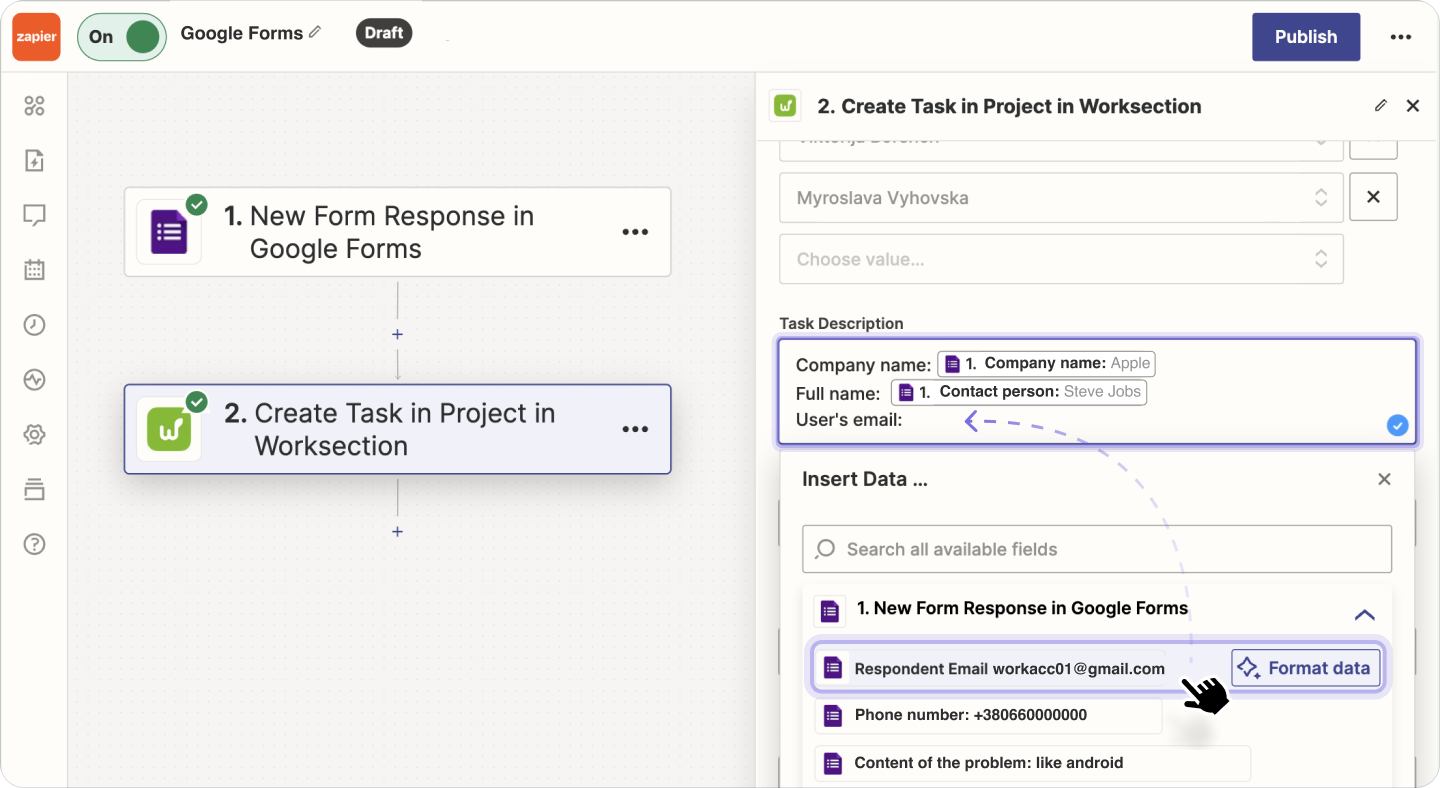This screenshot has height=788, width=1440.
Task: Click the Publish button
Action: (1305, 37)
